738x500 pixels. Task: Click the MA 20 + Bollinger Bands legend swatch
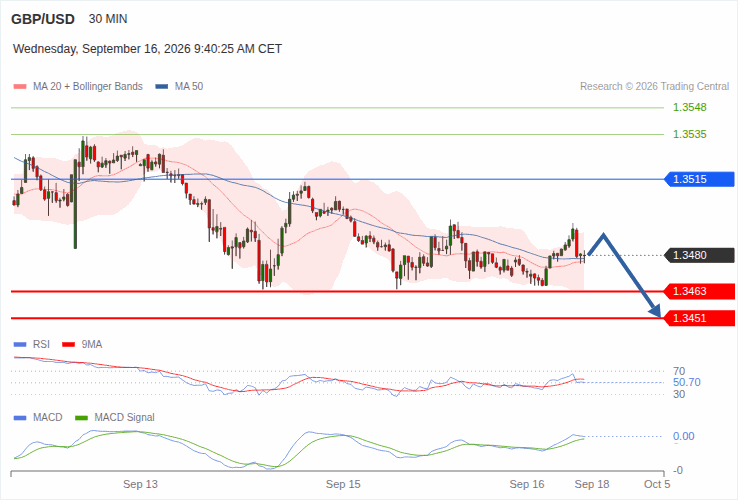point(20,87)
